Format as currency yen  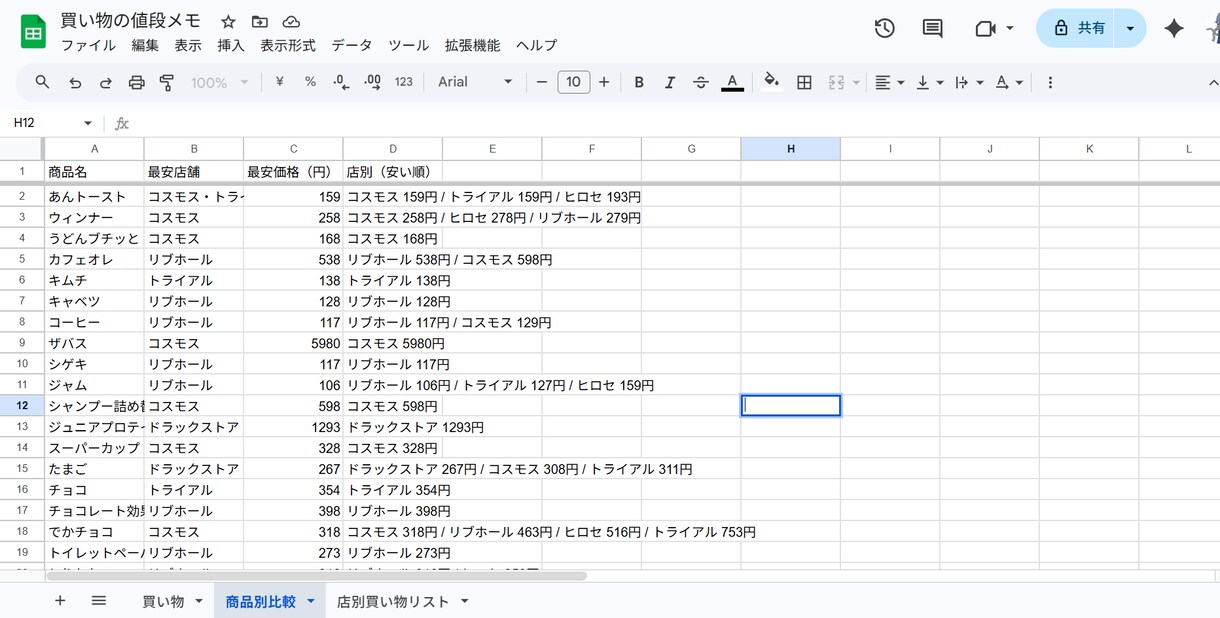pyautogui.click(x=279, y=82)
